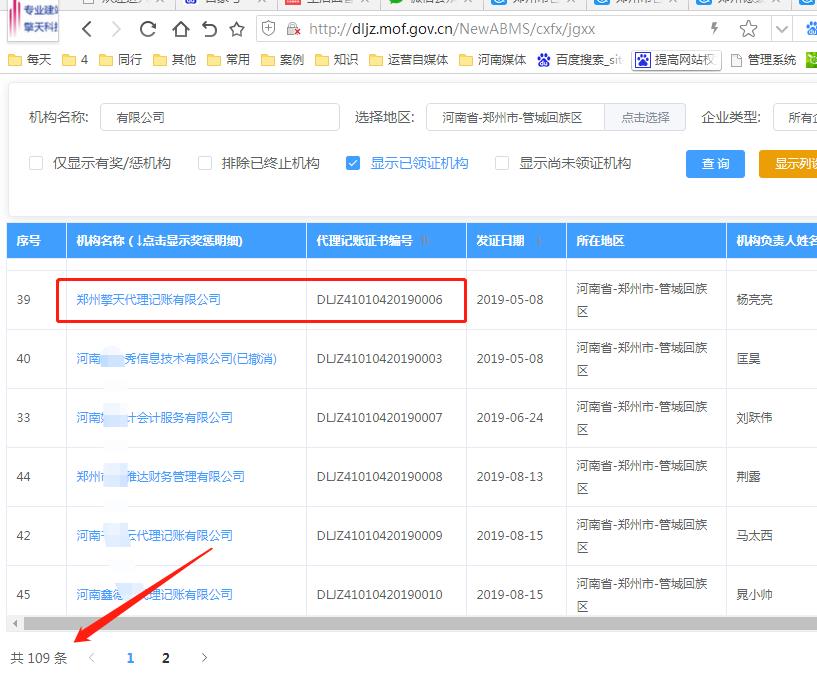Image resolution: width=817 pixels, height=680 pixels.
Task: Open the 知识 bookmark folder
Action: tap(337, 60)
